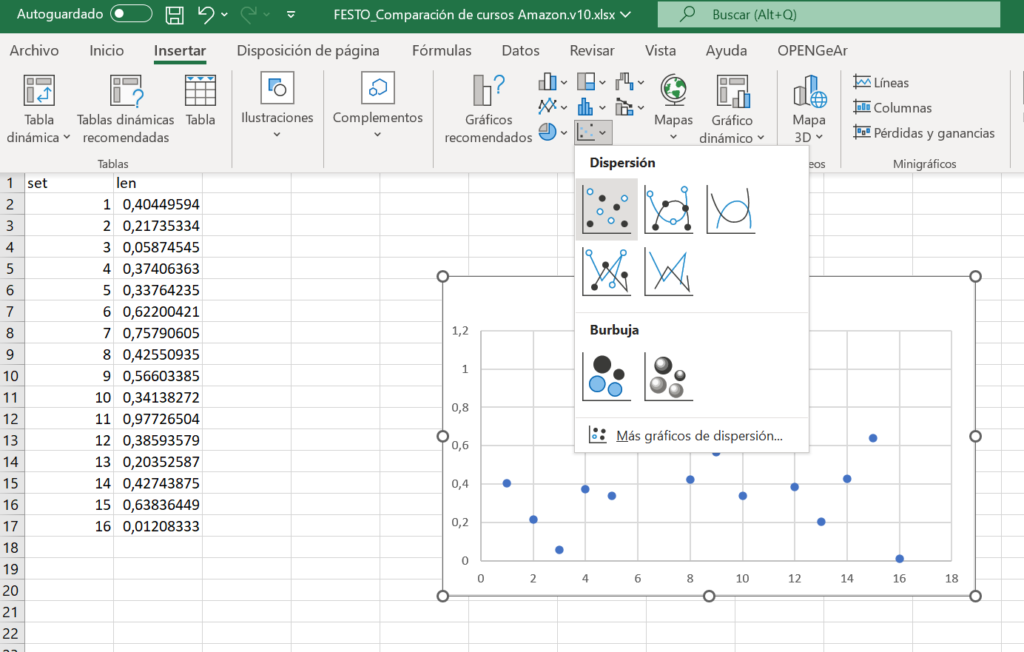This screenshot has height=652, width=1024.
Task: Click the chart's horizontal axis label 18
Action: (952, 578)
